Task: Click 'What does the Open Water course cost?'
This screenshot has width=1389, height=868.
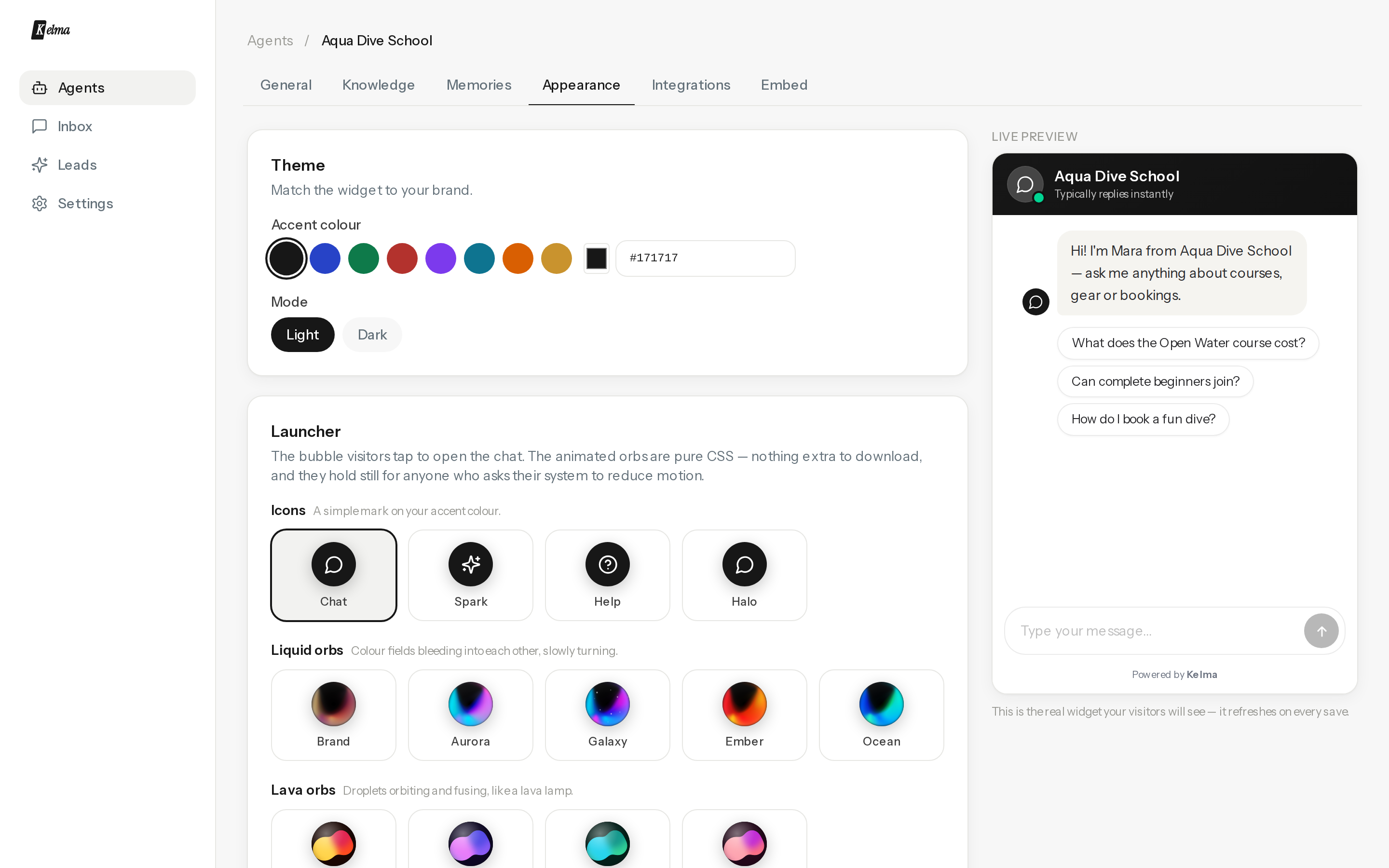Action: (1188, 343)
